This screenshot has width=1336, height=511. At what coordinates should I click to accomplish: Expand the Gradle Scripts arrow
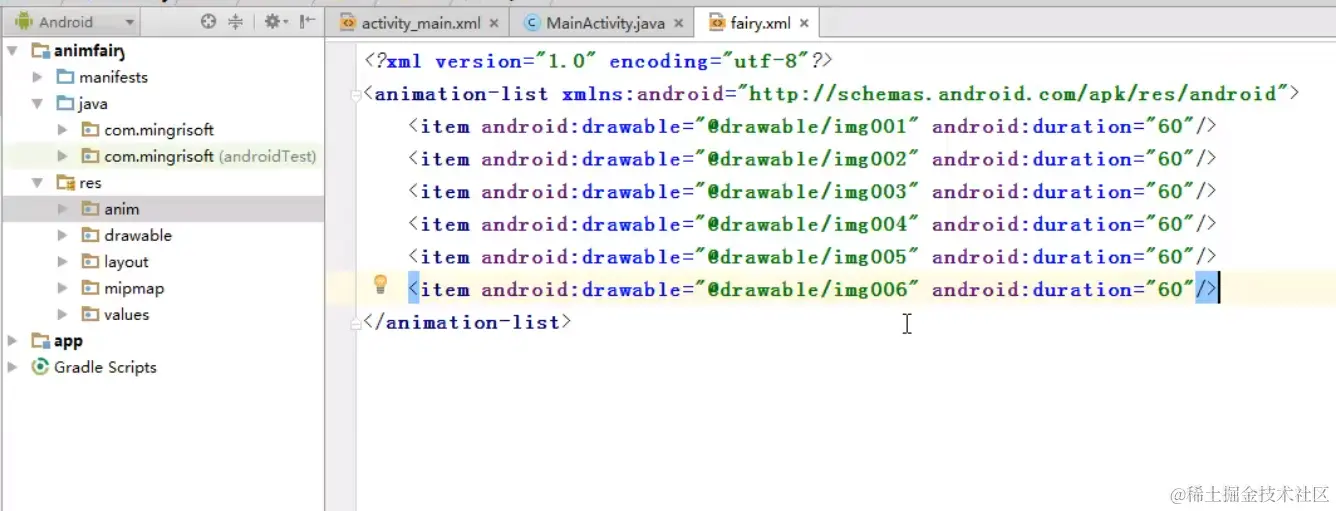12,367
